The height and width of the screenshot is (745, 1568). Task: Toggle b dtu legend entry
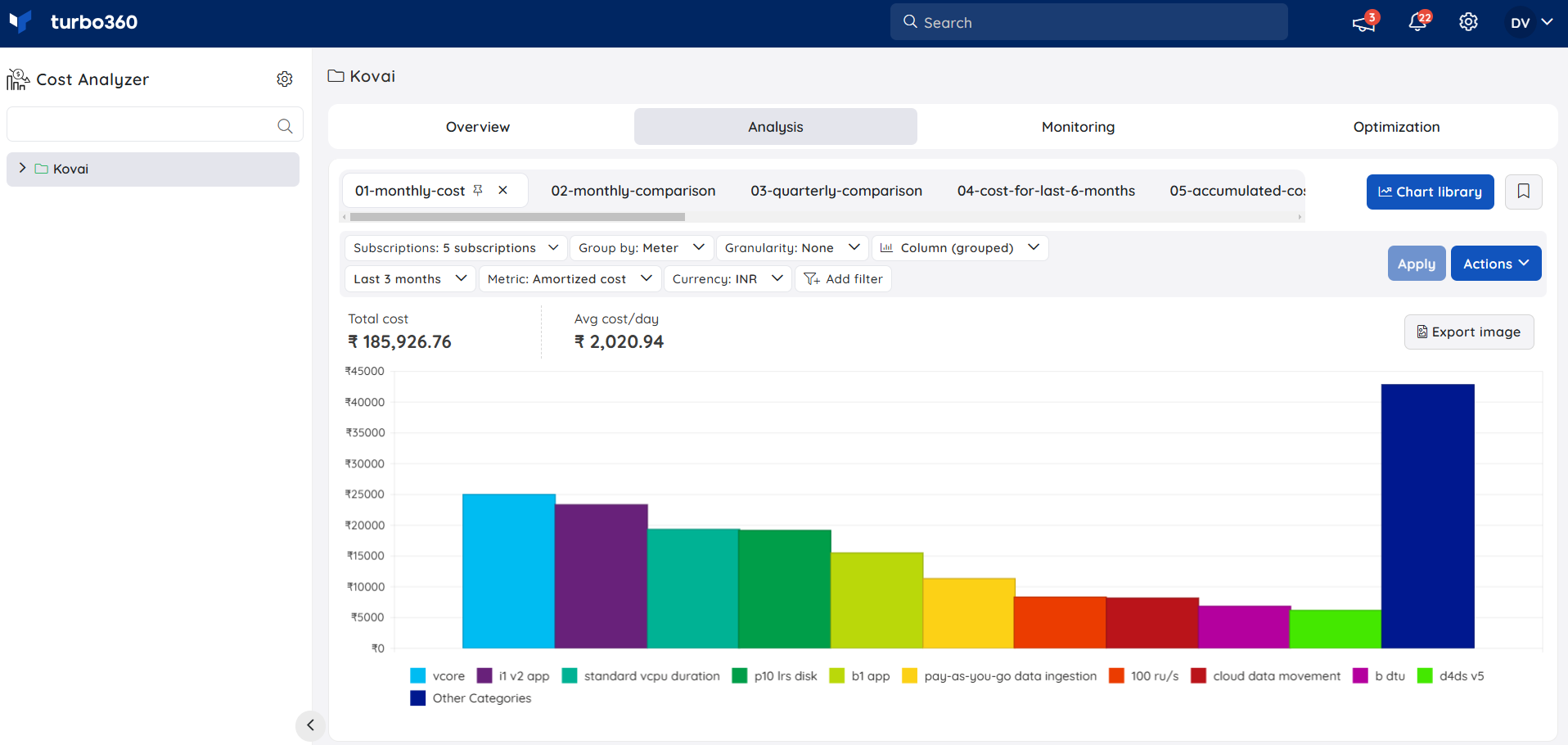tap(1379, 675)
